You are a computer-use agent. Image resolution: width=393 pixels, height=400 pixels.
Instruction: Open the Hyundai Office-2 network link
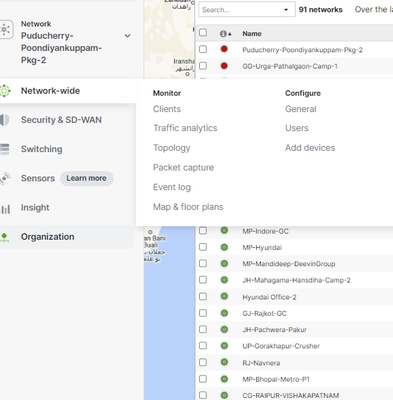coord(269,297)
